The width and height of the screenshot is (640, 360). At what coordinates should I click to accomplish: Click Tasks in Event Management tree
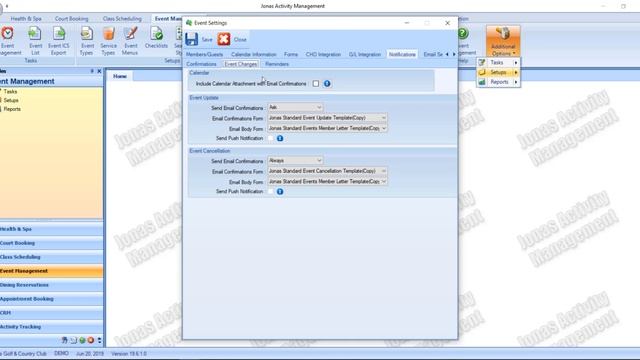pyautogui.click(x=10, y=92)
